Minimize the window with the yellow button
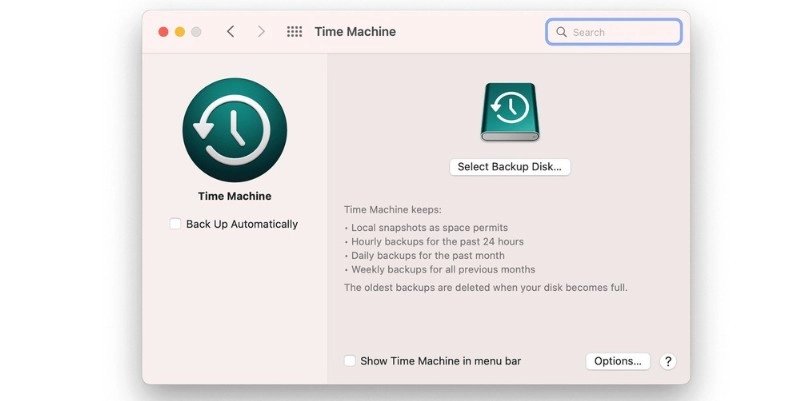Viewport: 800px width, 401px height. (x=180, y=32)
